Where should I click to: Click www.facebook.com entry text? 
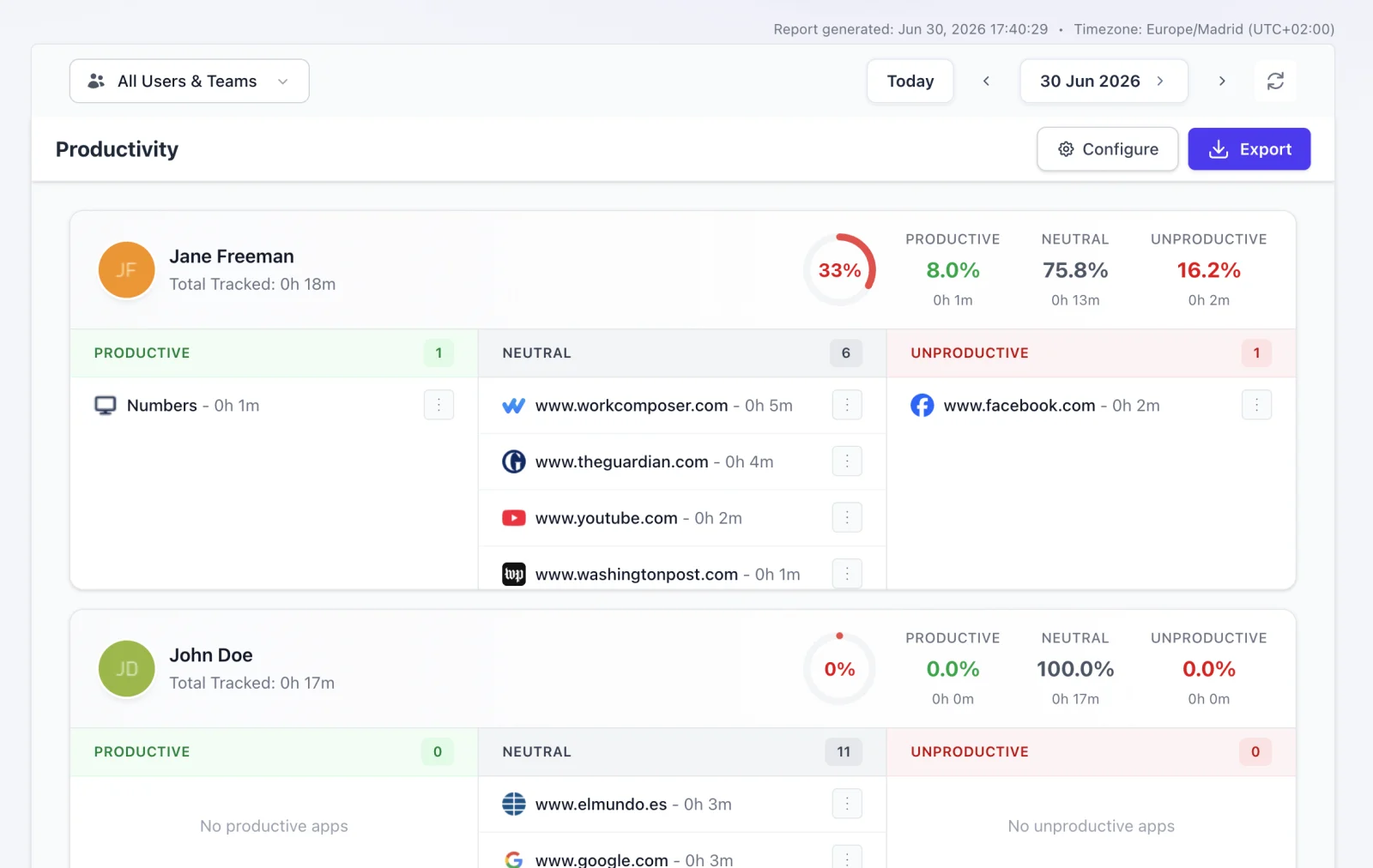(x=1051, y=405)
